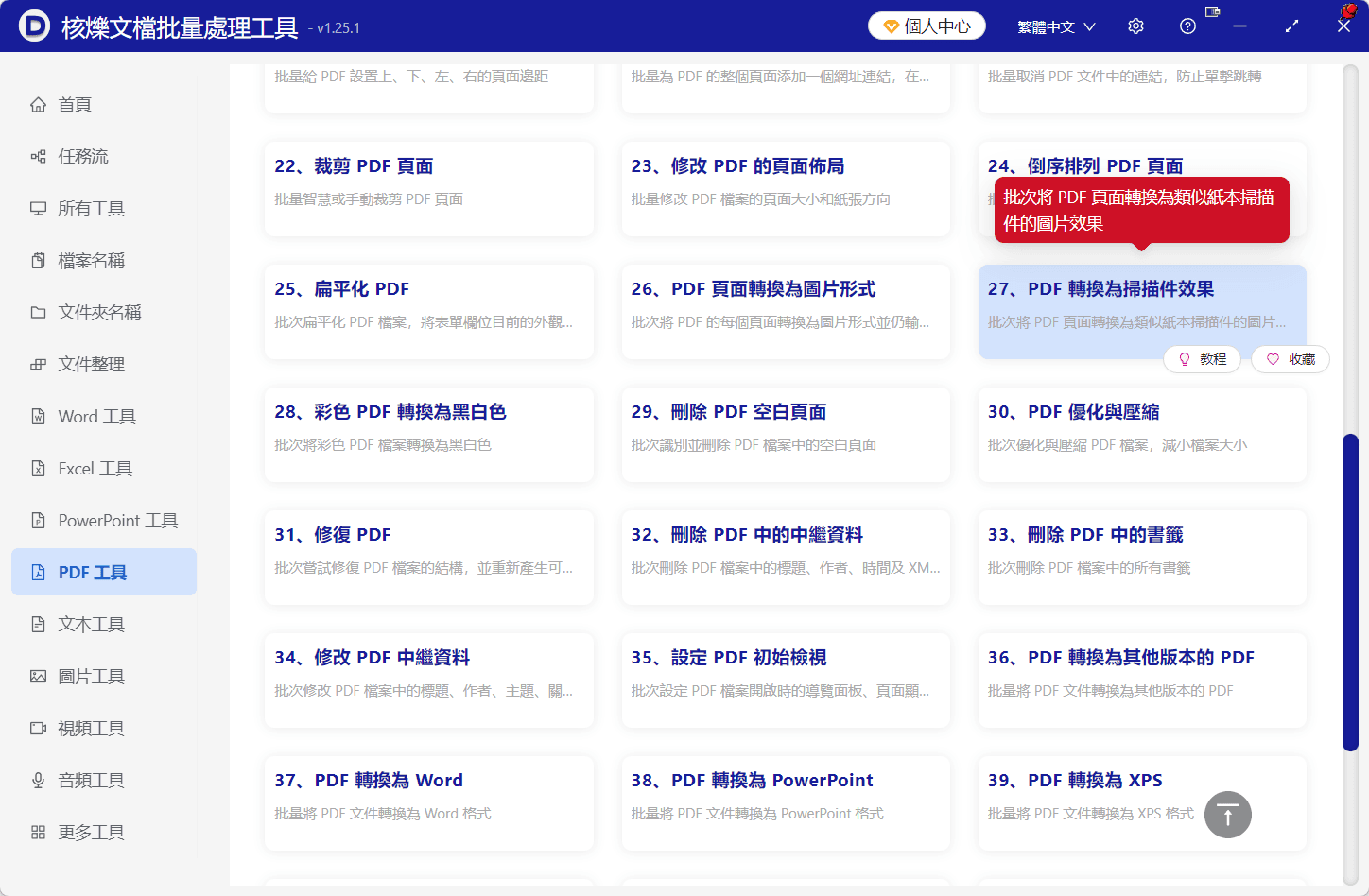This screenshot has height=896, width=1369.
Task: Open tool 29、刪除 PDF 空白頁面
Action: coord(786,435)
